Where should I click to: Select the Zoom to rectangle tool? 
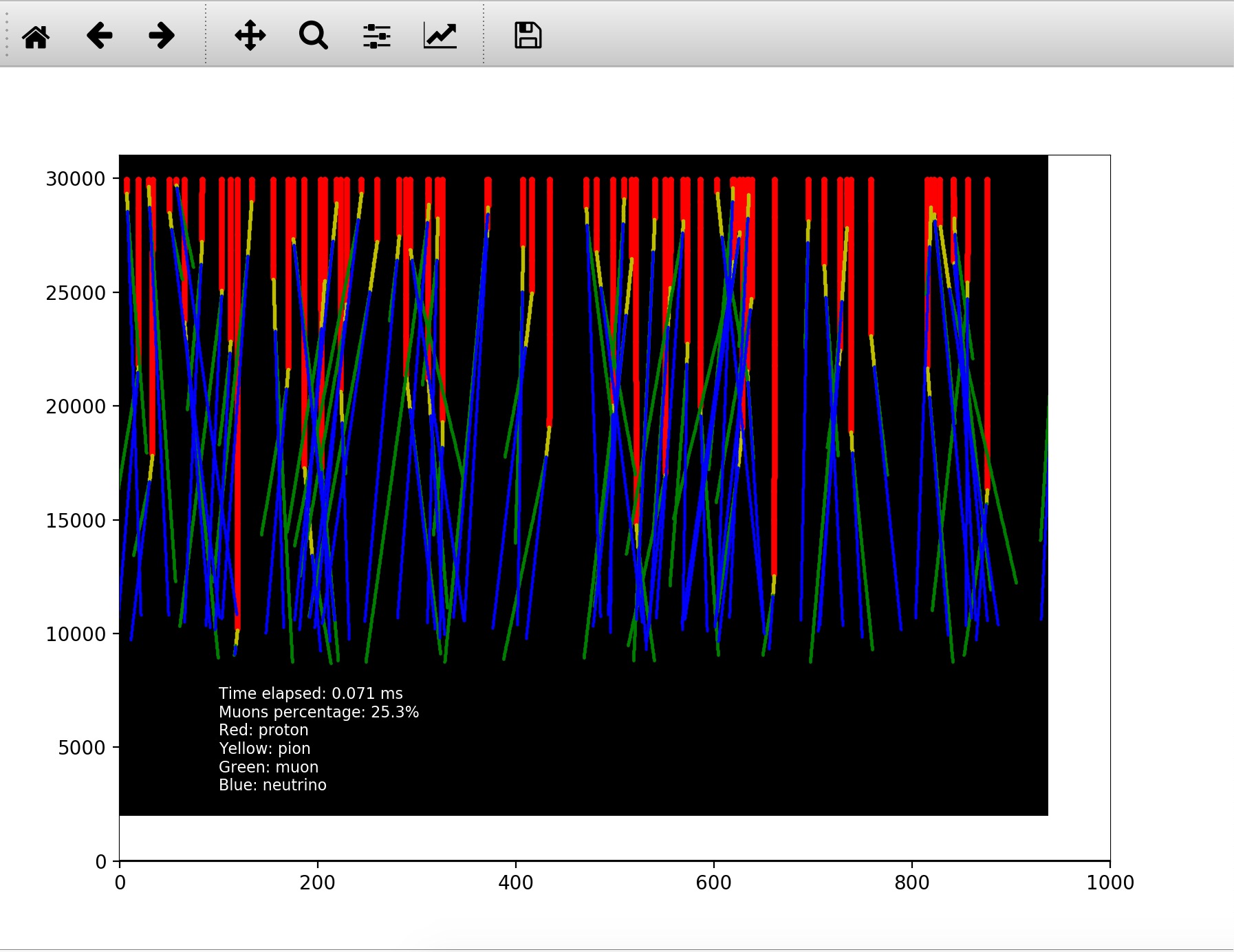pyautogui.click(x=313, y=36)
